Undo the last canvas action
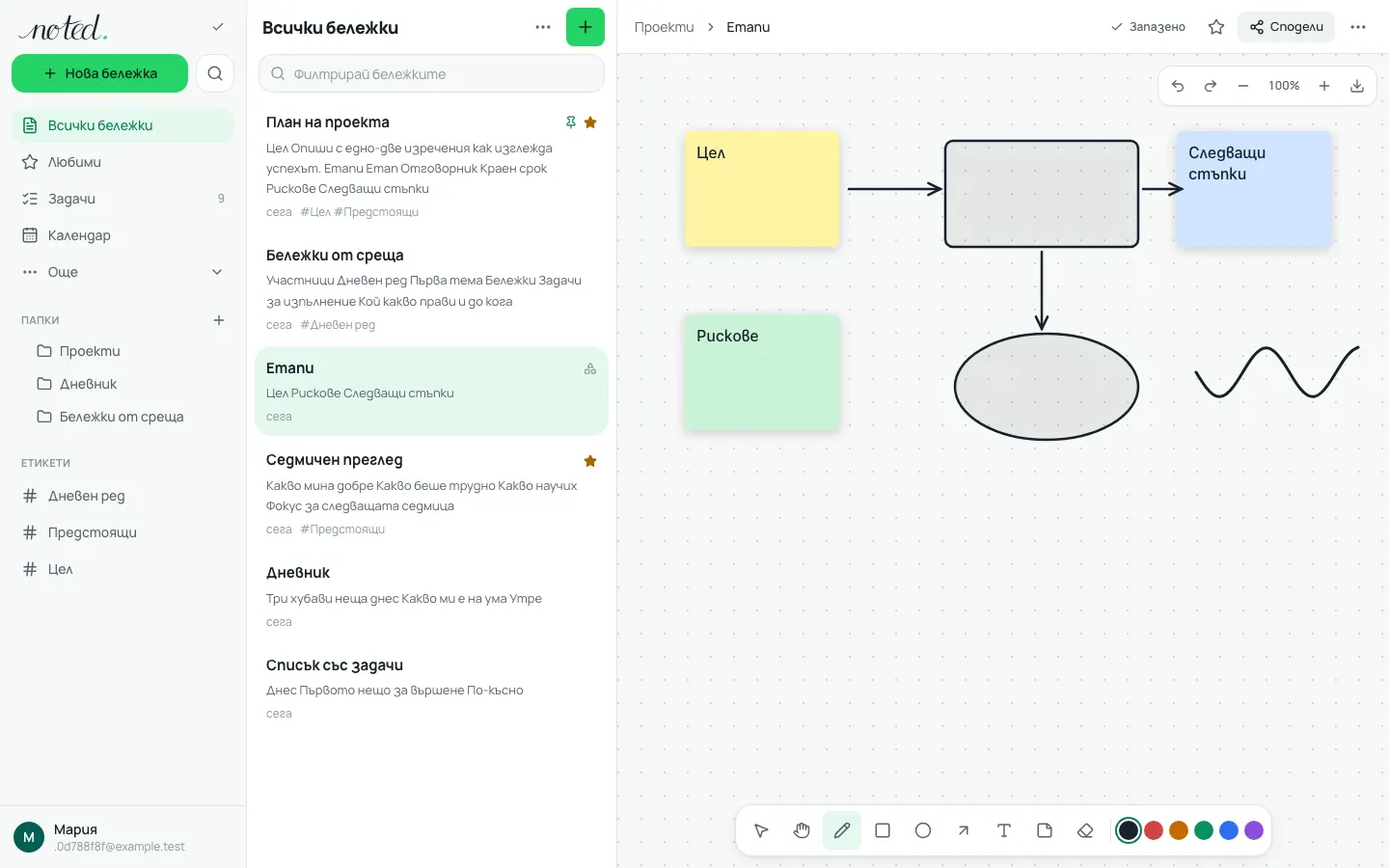The image size is (1389, 868). point(1178,86)
